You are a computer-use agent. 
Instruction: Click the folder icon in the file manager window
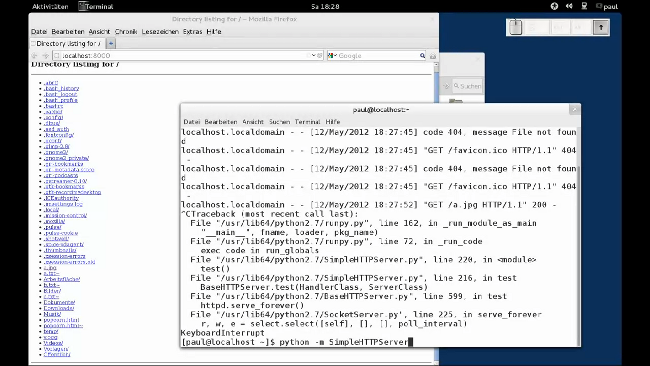point(456,101)
